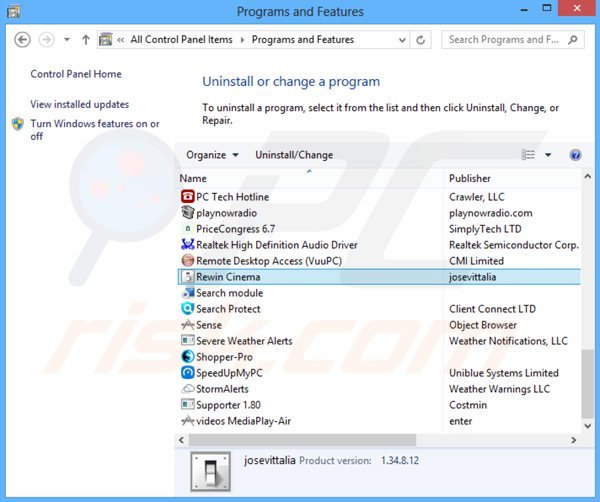The width and height of the screenshot is (600, 502).
Task: Click the 'SpeedUpMyPC' entry name
Action: tap(229, 373)
